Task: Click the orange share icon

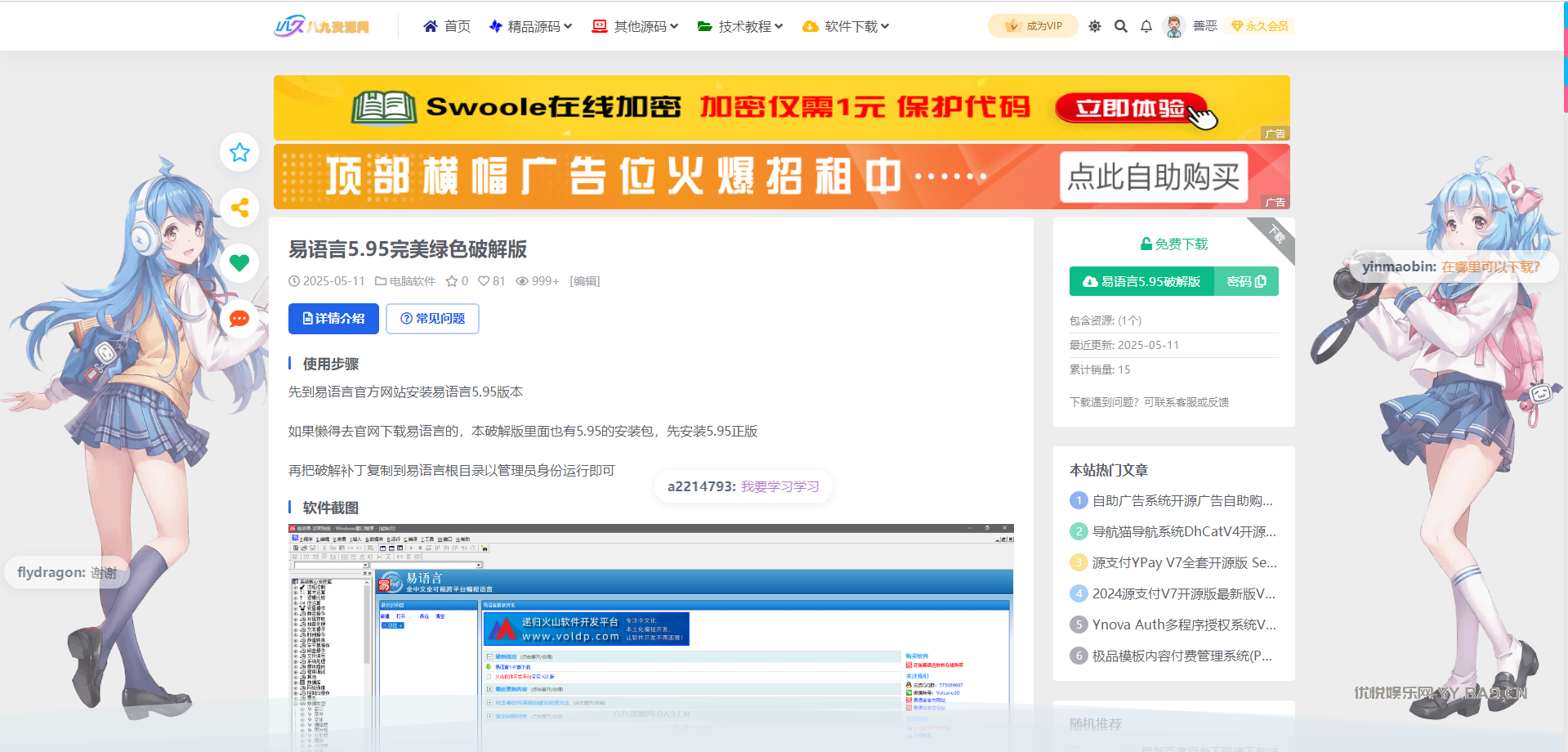Action: pyautogui.click(x=239, y=208)
